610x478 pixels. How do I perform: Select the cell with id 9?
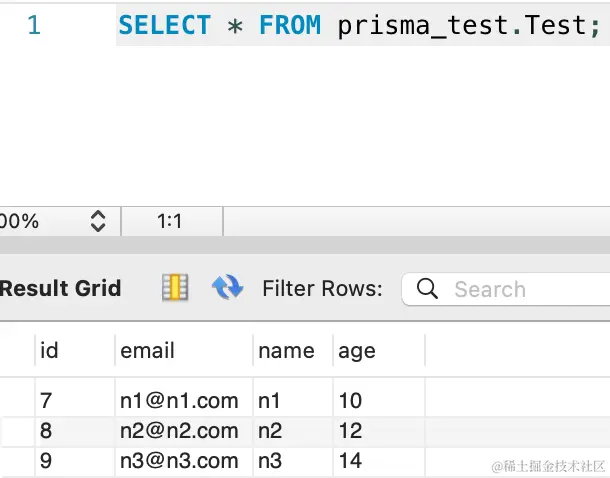click(x=75, y=461)
